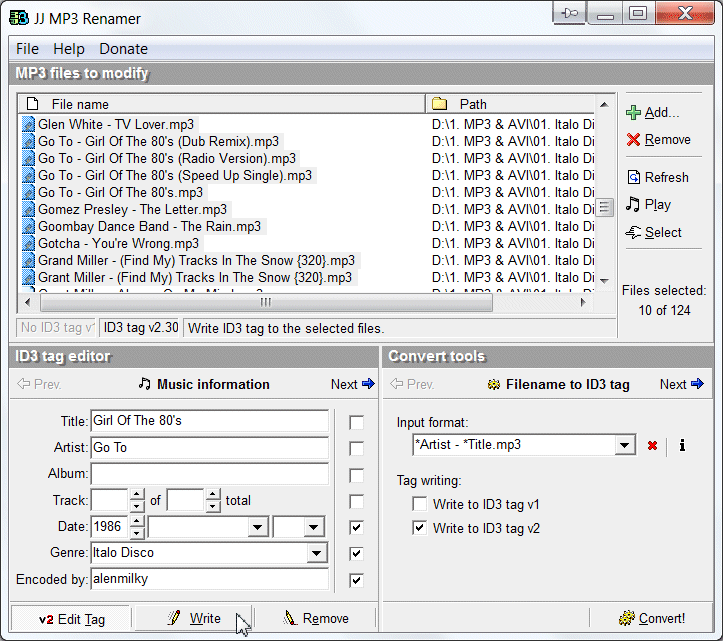The image size is (723, 641).
Task: Click mp3 icon of Glen White - TV Lover
Action: click(28, 125)
